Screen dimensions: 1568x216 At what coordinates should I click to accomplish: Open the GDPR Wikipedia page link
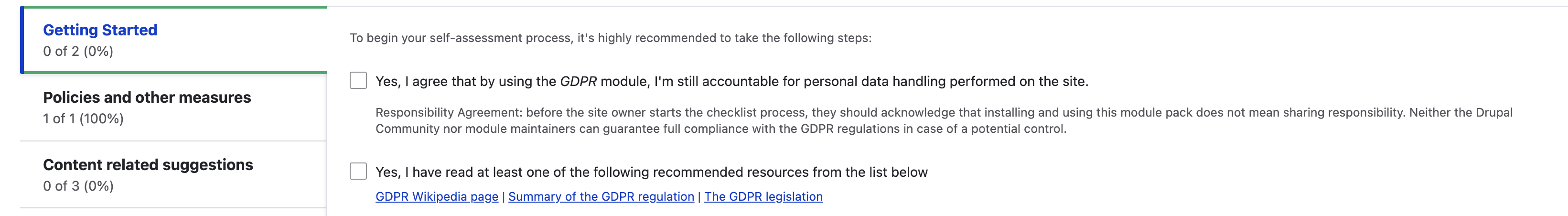coord(437,196)
